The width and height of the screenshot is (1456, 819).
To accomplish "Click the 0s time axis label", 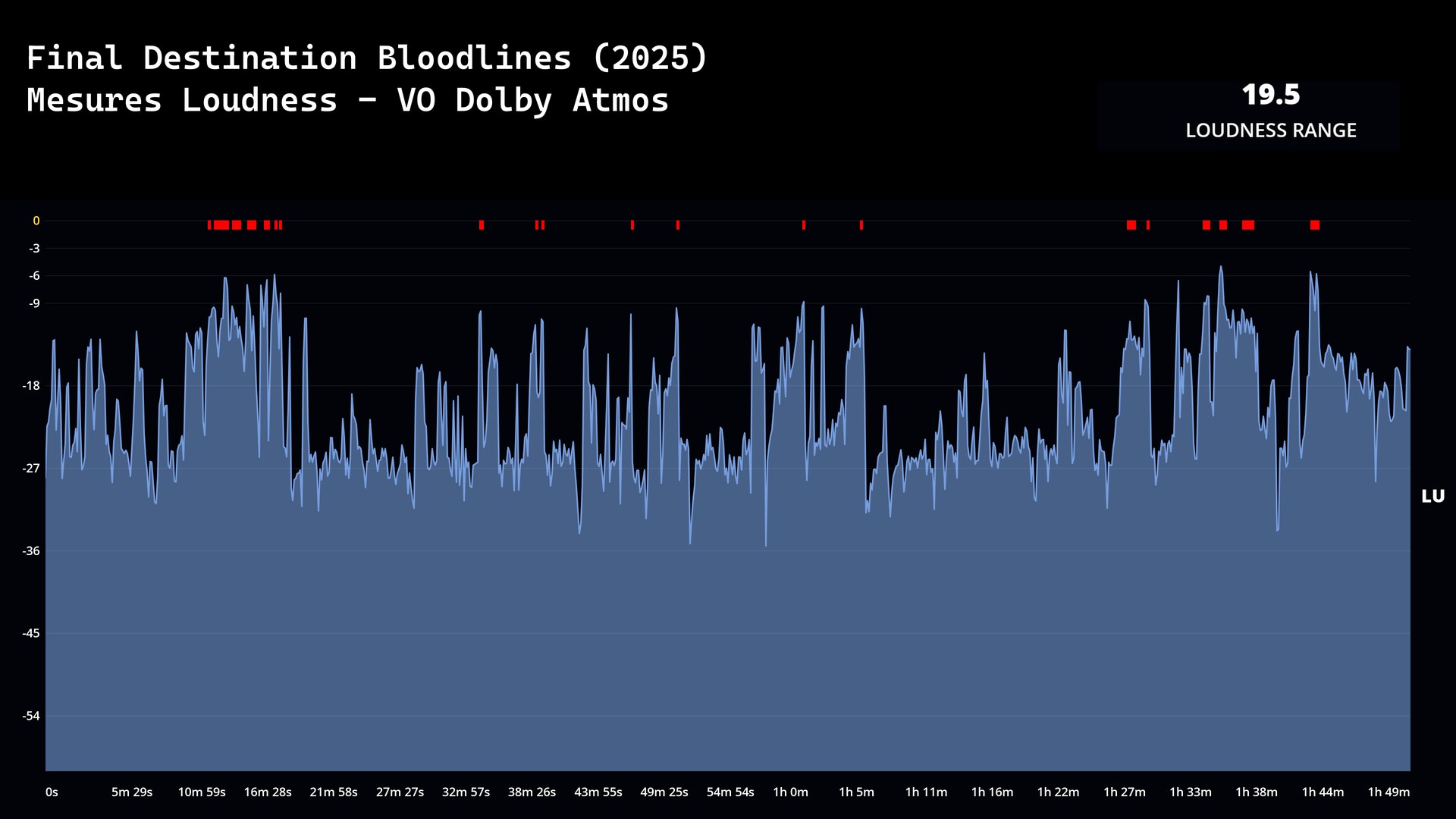I will click(x=52, y=792).
